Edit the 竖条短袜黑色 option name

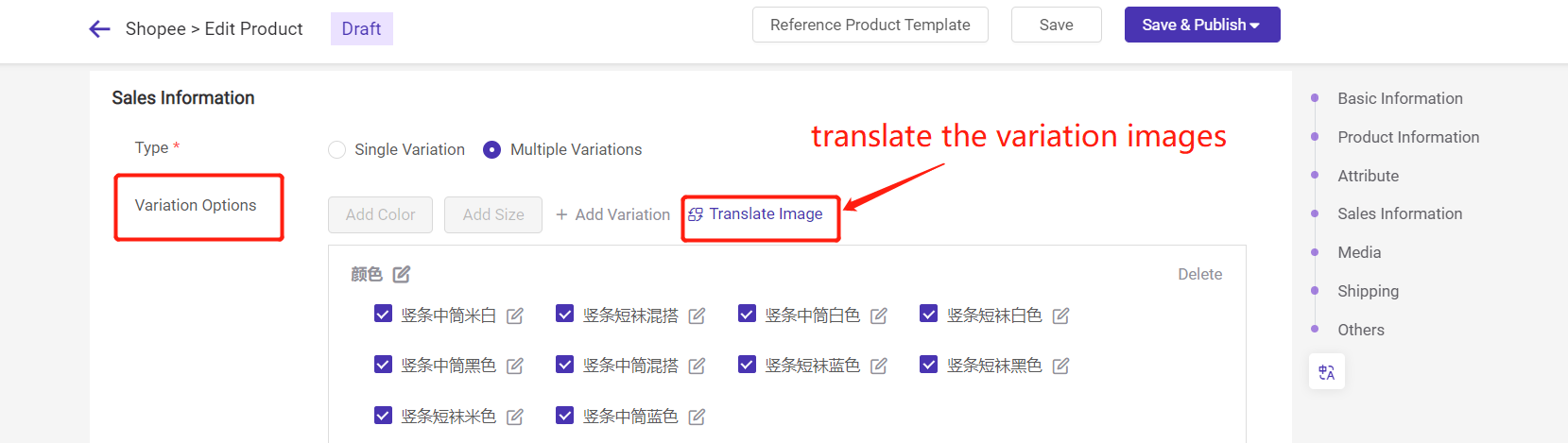click(1060, 366)
